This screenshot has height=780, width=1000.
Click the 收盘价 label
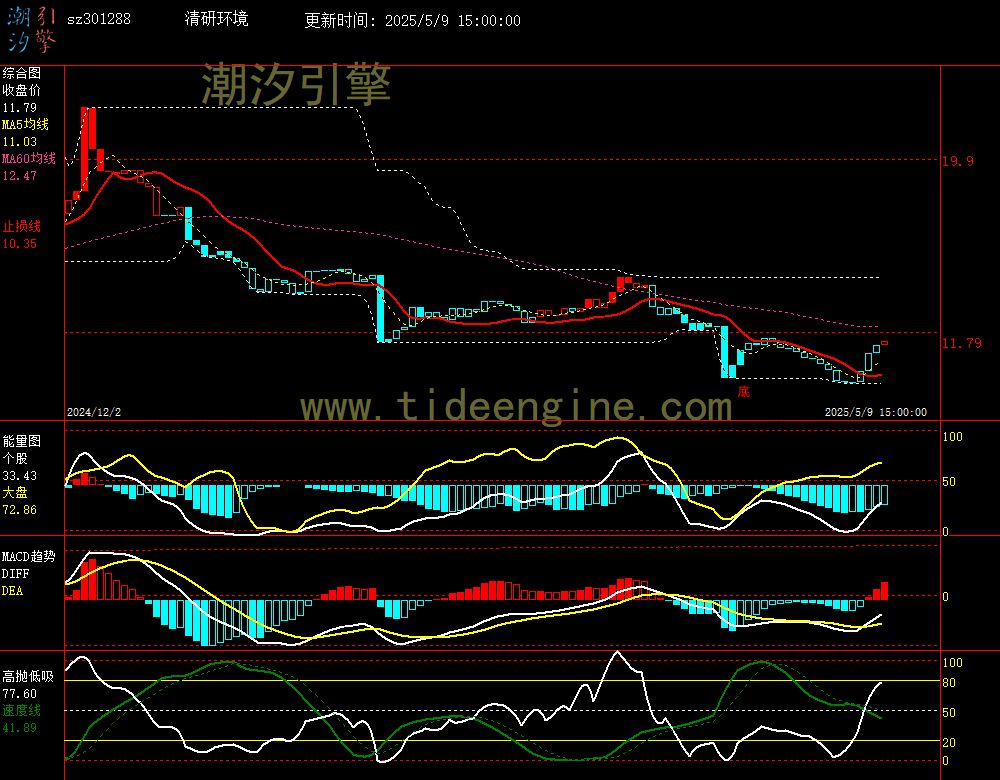pyautogui.click(x=22, y=91)
